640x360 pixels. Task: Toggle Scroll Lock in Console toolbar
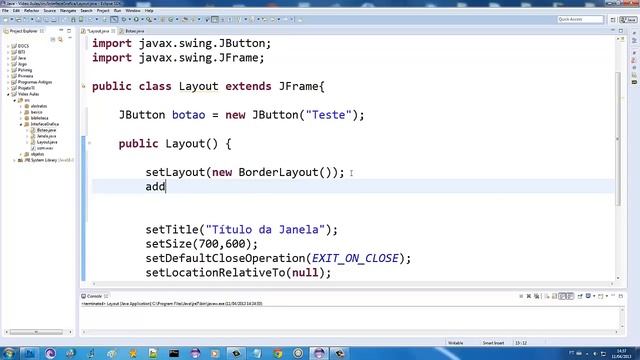(554, 296)
